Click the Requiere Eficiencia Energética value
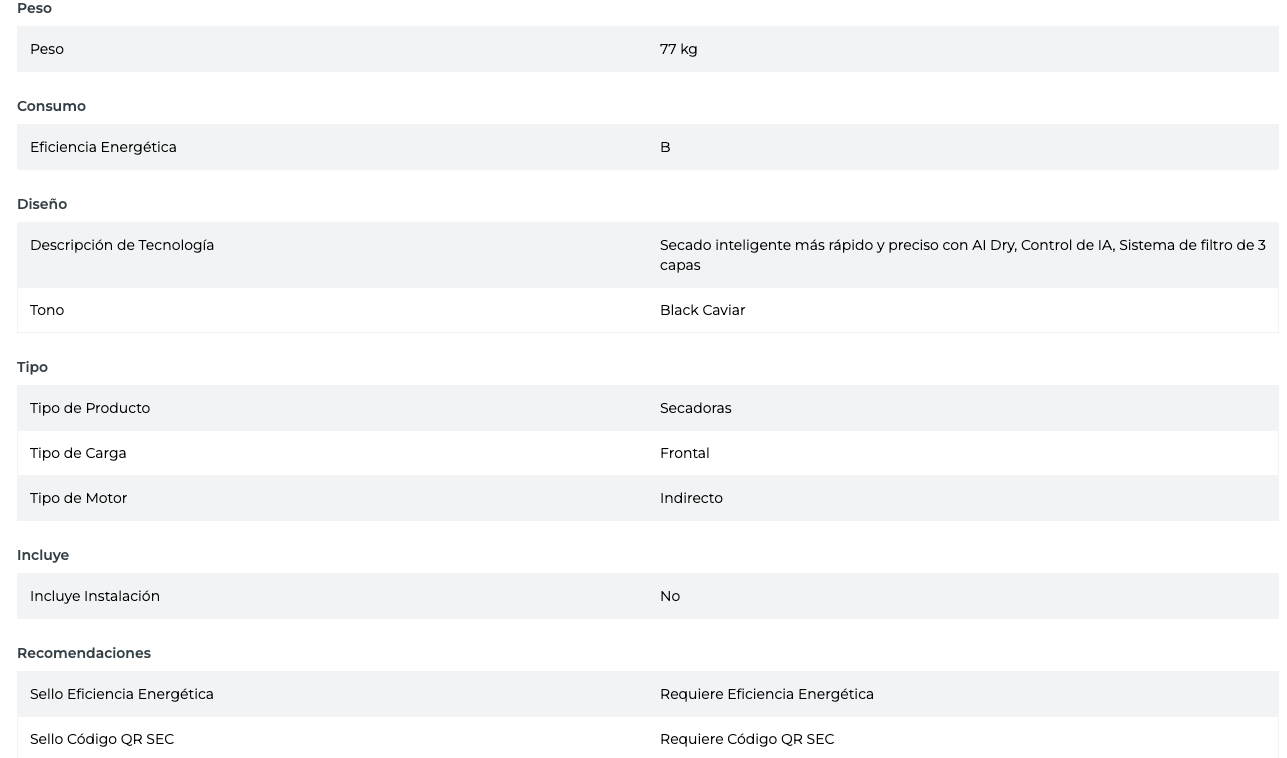This screenshot has width=1287, height=758. 766,694
